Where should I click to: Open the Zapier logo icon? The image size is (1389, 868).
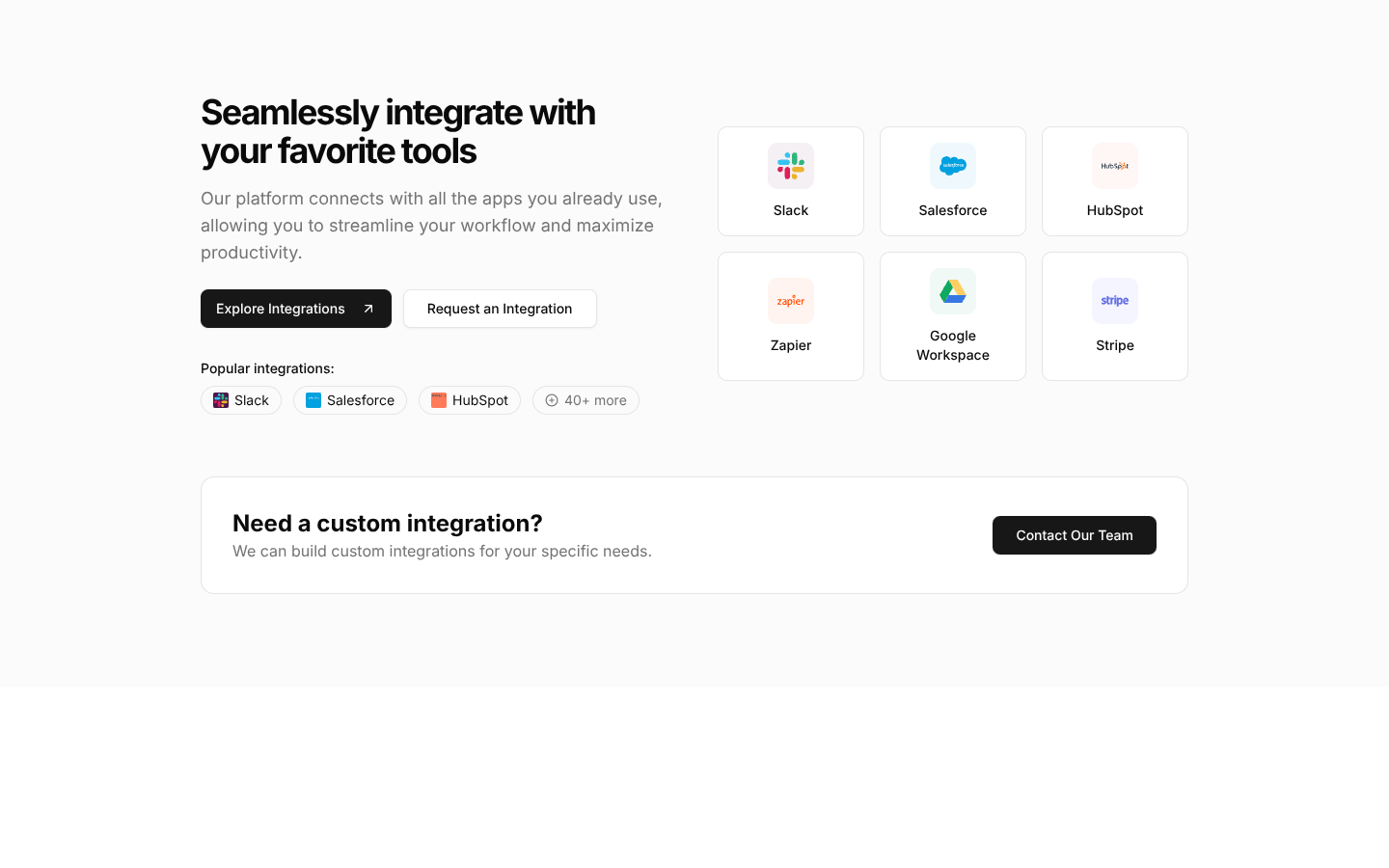791,301
